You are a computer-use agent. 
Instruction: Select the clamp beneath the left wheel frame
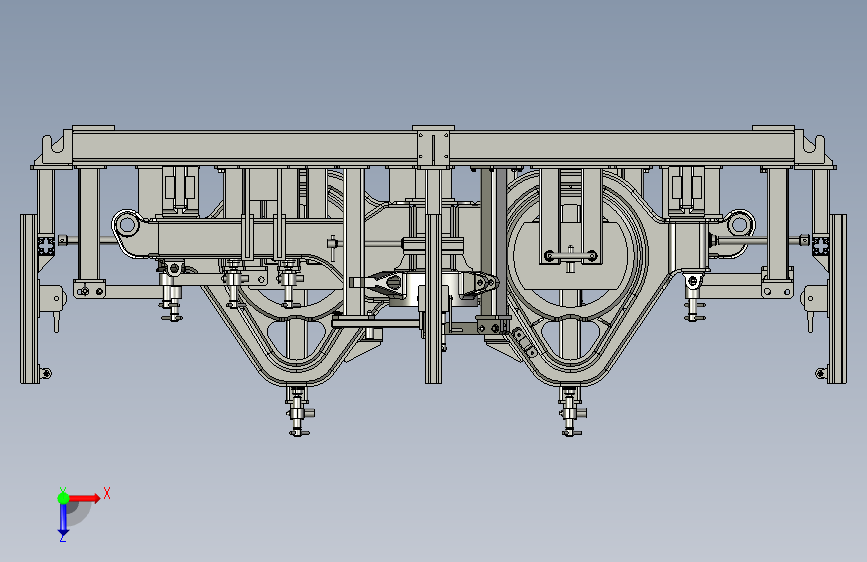(298, 411)
